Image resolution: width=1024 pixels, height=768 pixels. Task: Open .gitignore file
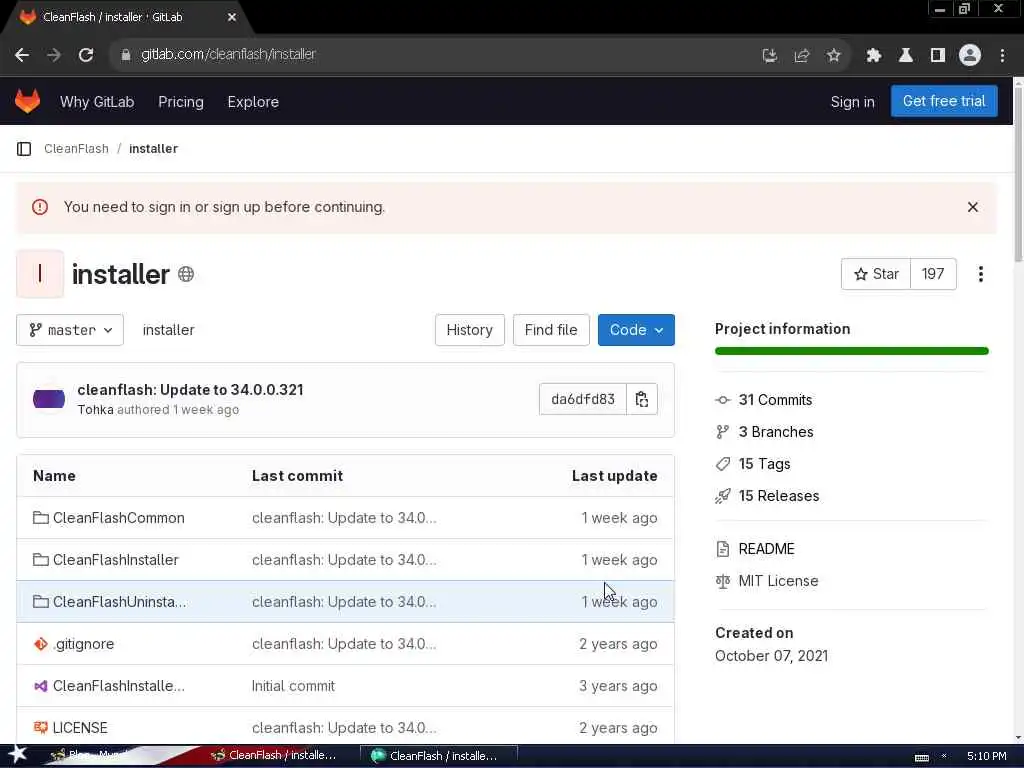(x=84, y=644)
